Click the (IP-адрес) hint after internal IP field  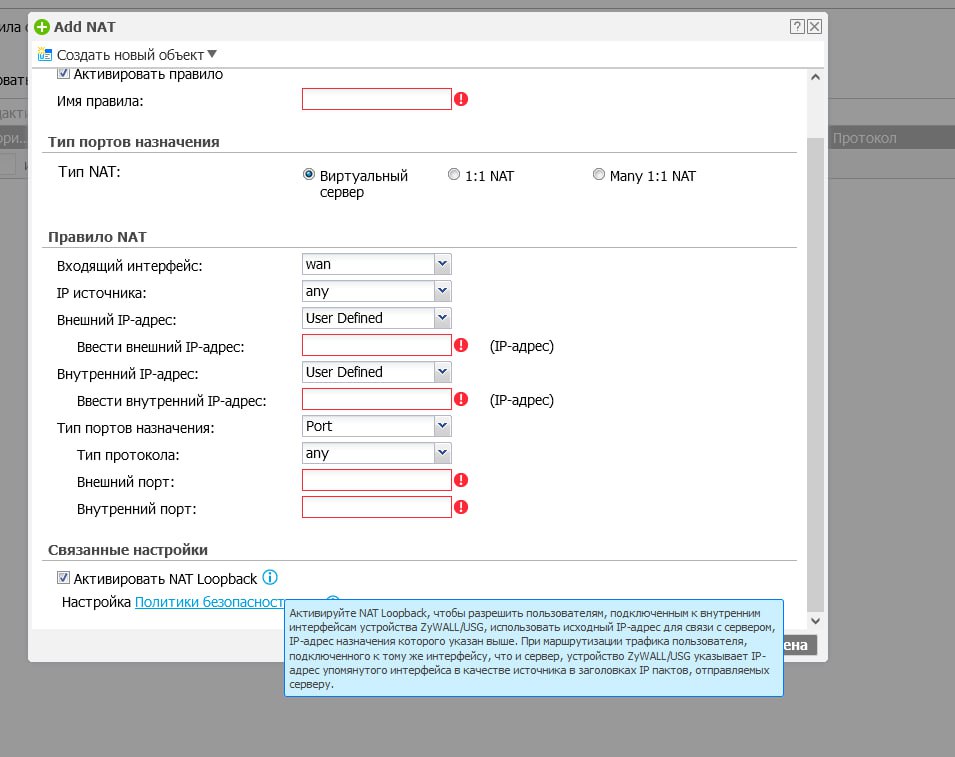coord(522,400)
